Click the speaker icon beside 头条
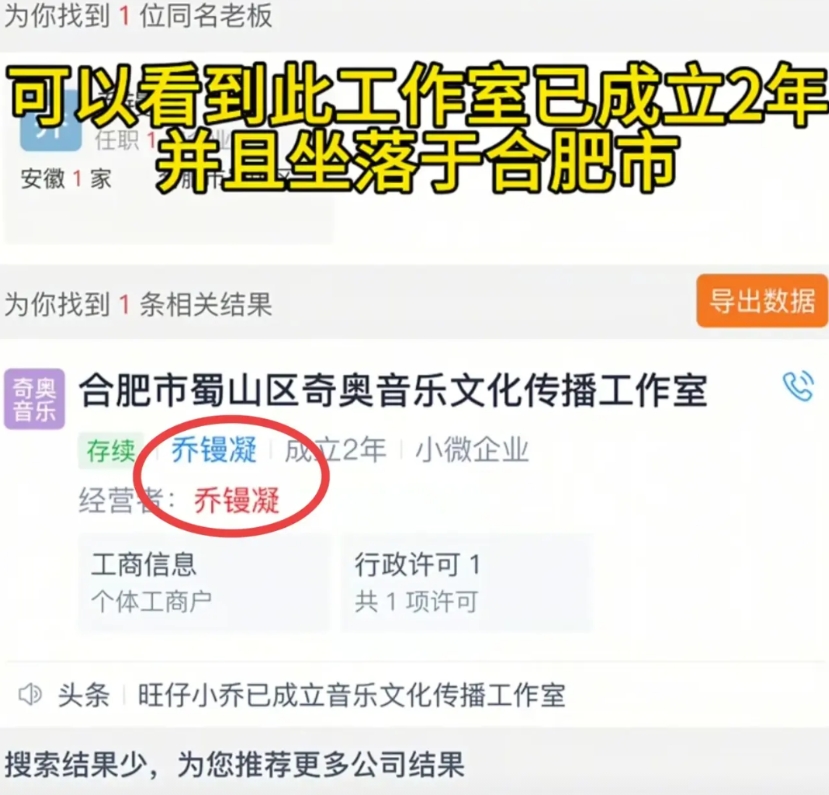Viewport: 829px width, 795px height. [x=30, y=695]
